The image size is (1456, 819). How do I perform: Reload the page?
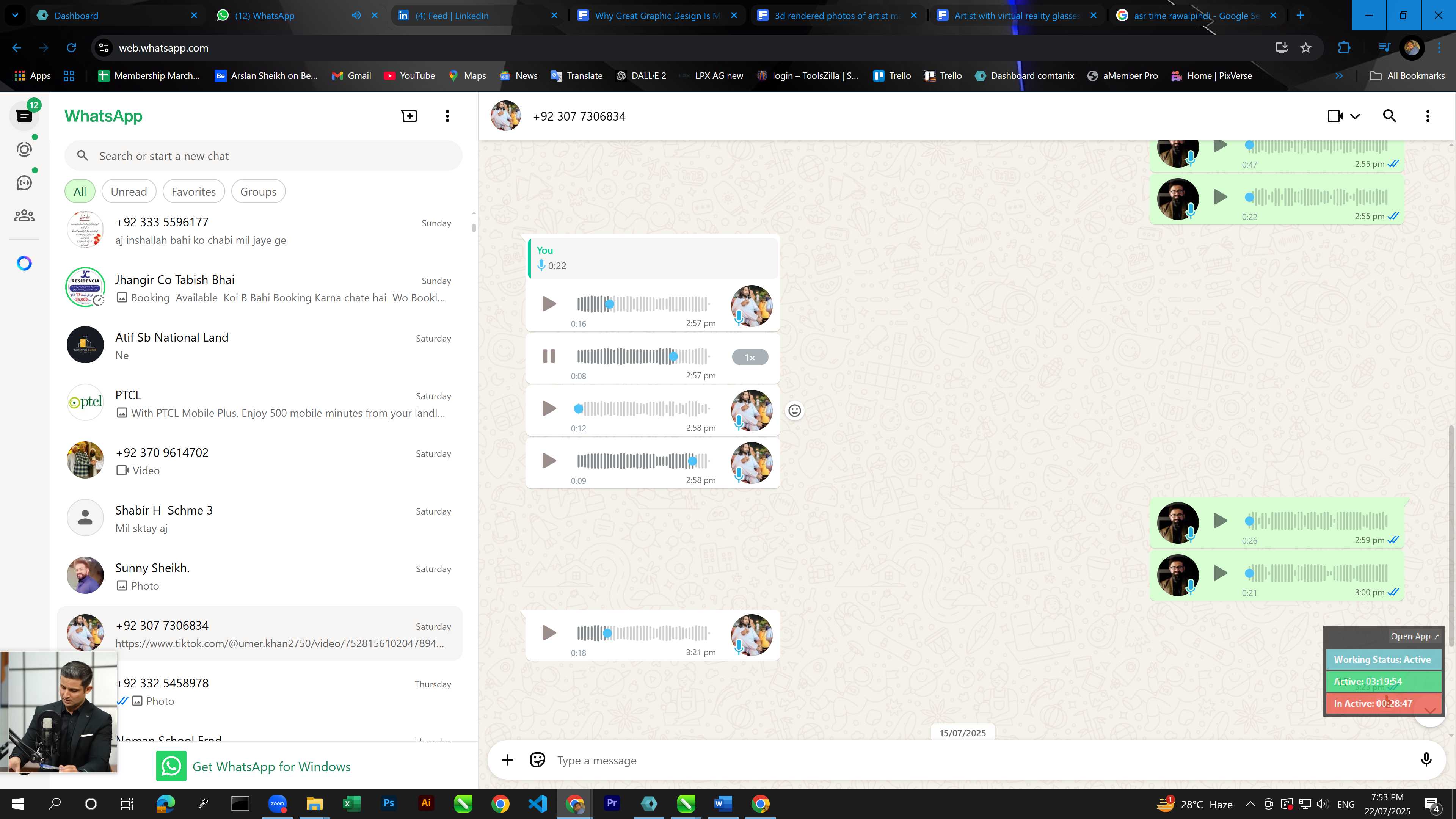(x=71, y=48)
